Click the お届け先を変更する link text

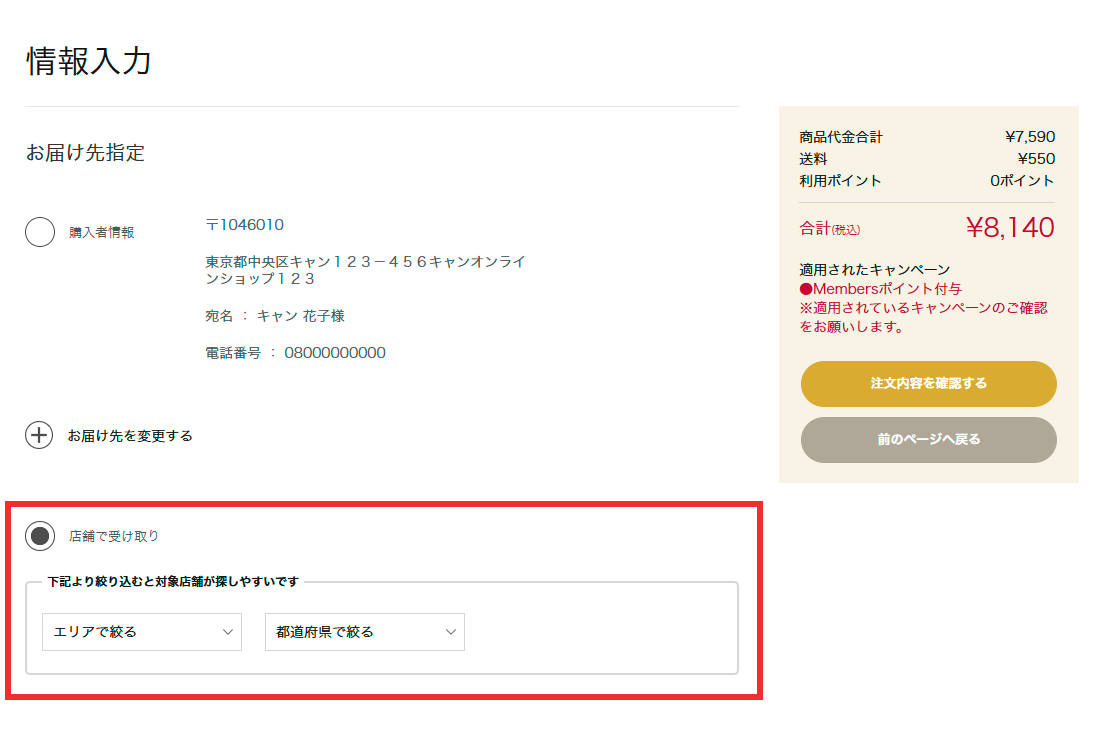130,436
